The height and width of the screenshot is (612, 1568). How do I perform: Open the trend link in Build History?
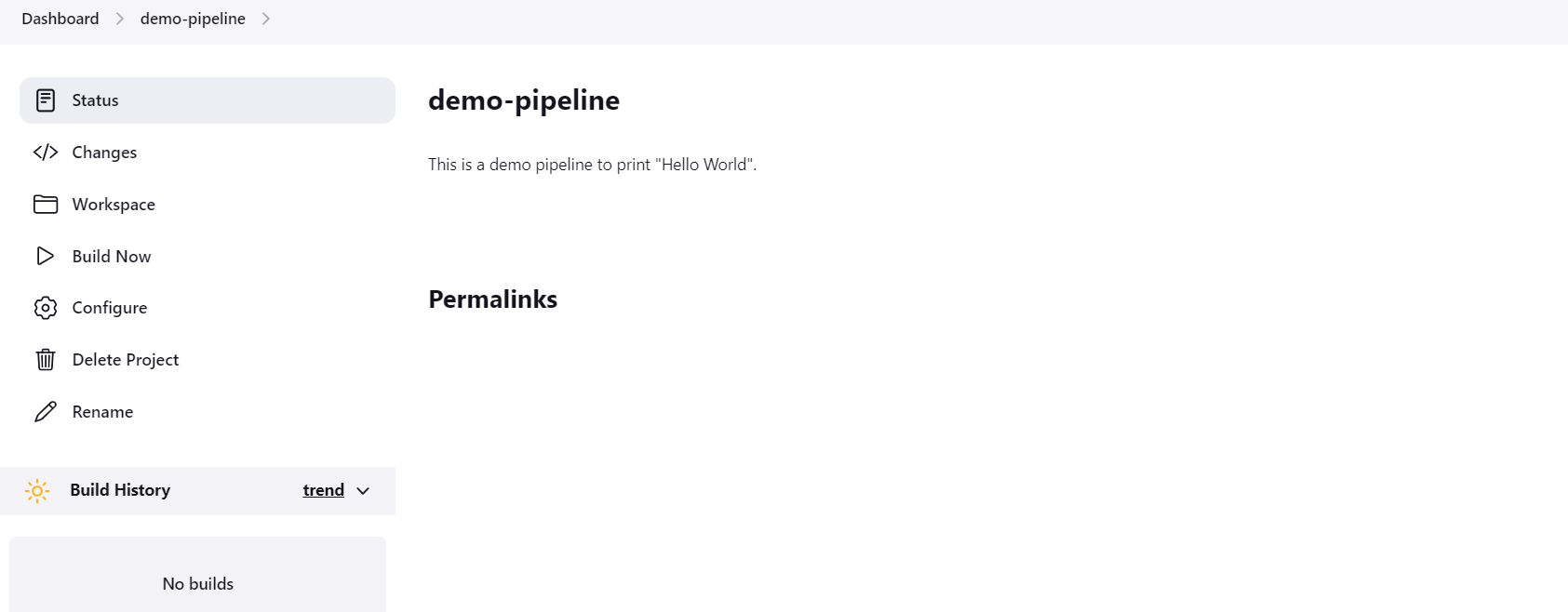pyautogui.click(x=324, y=490)
